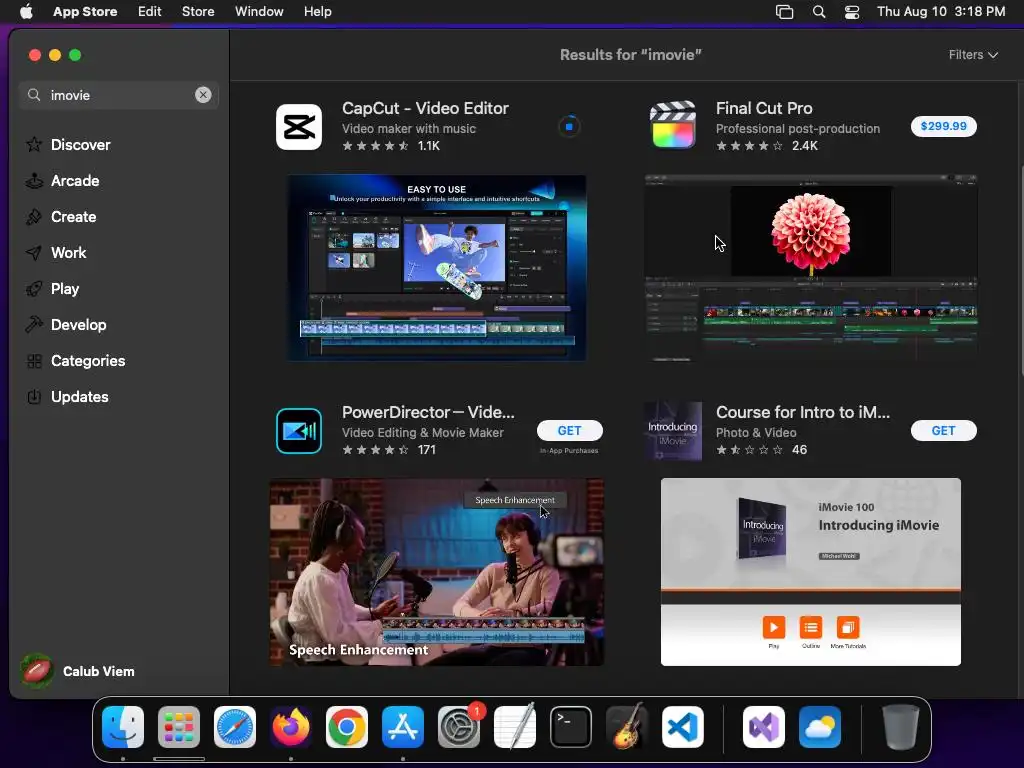Viewport: 1024px width, 768px height.
Task: Open Control Center in menu bar
Action: pyautogui.click(x=852, y=12)
